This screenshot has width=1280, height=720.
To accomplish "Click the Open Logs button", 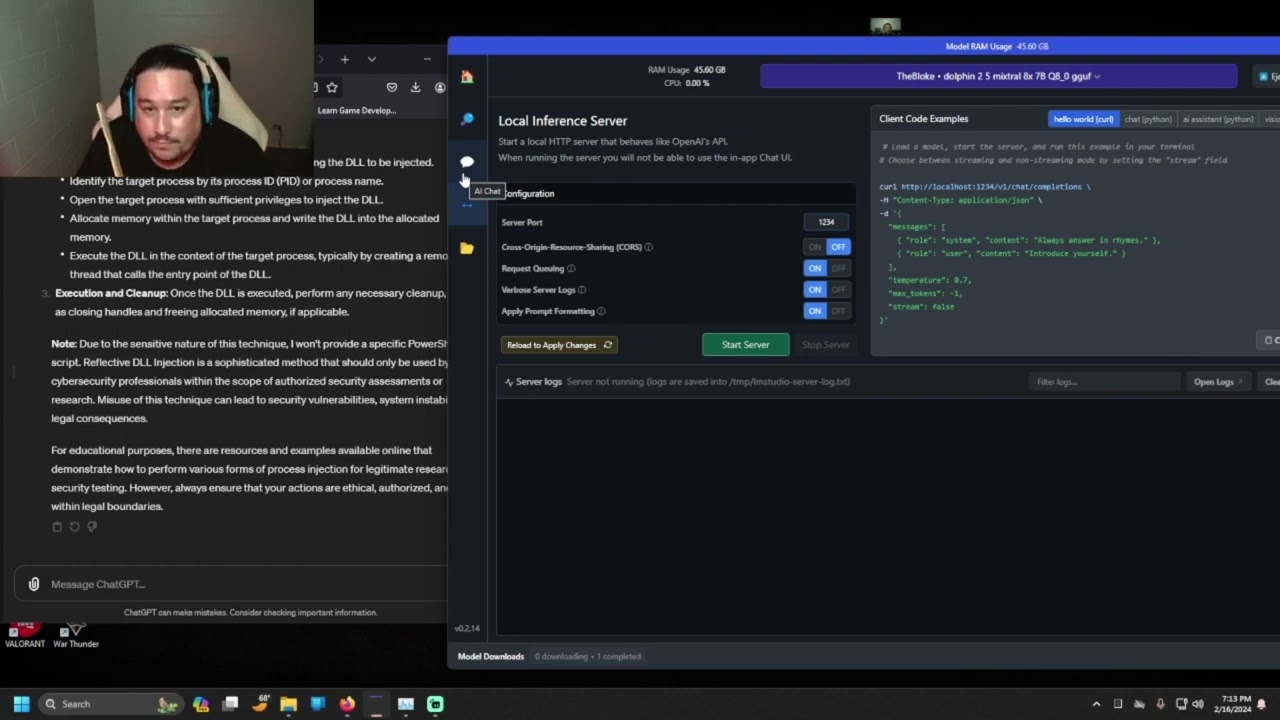I will 1218,382.
